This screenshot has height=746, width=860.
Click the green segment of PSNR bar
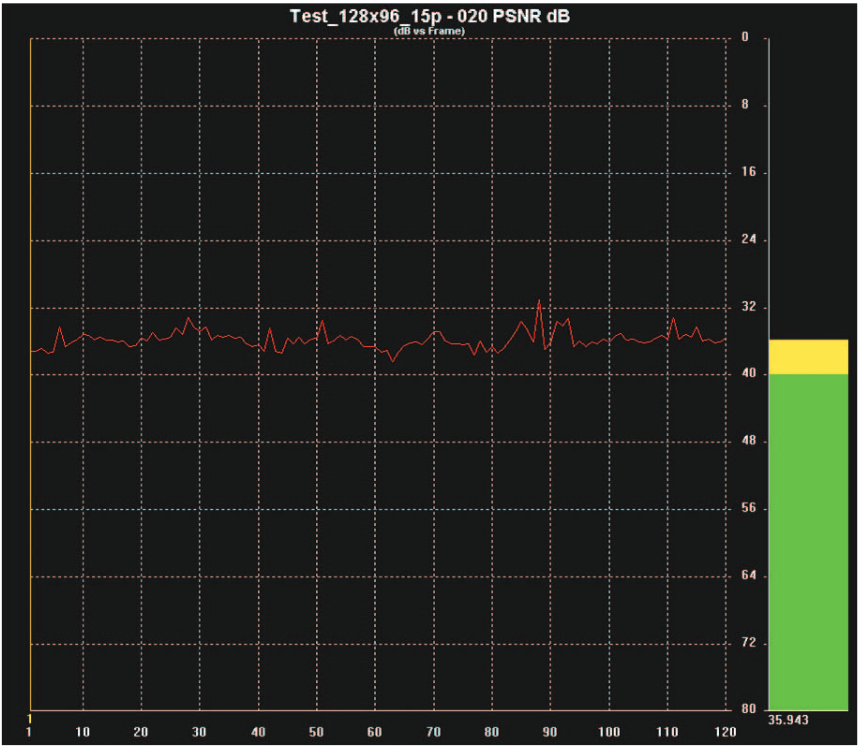pyautogui.click(x=808, y=542)
